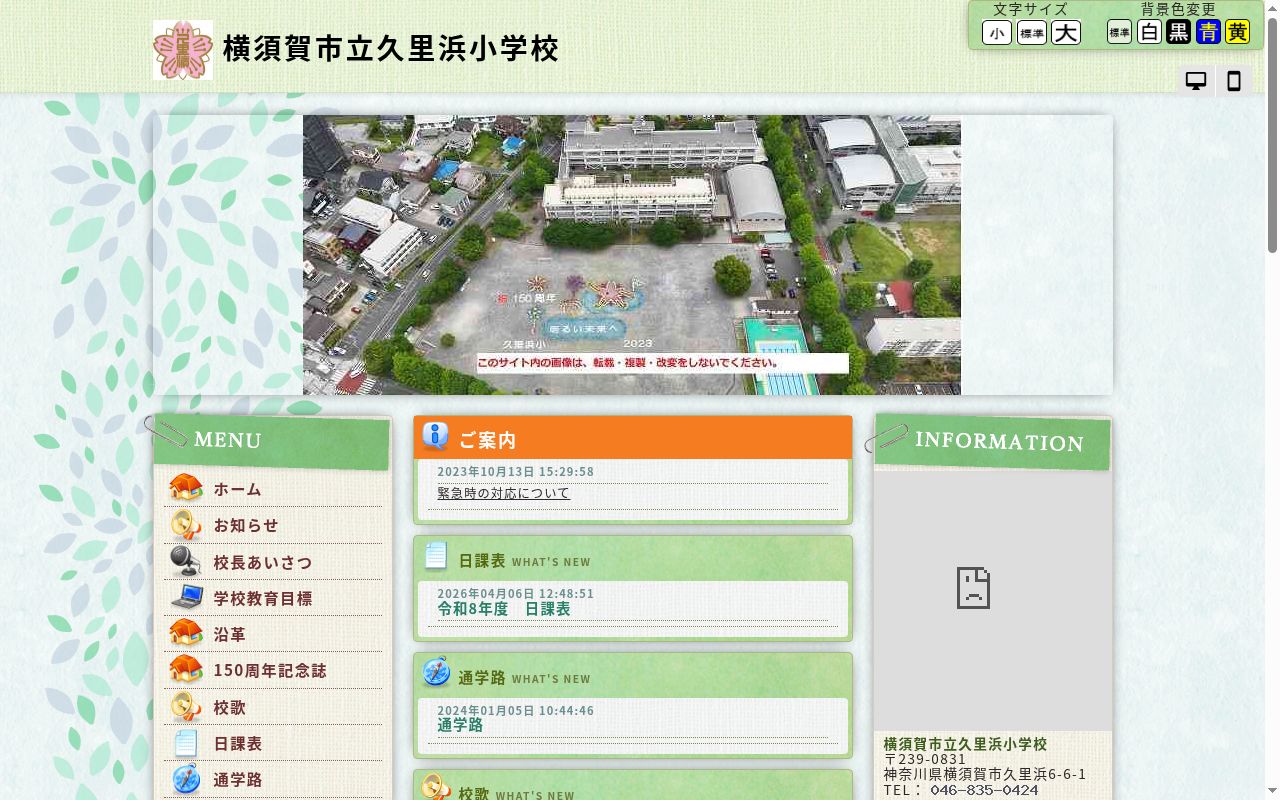Open 通学路 article link dated 2024年01月05日
The image size is (1280, 800).
tap(460, 725)
